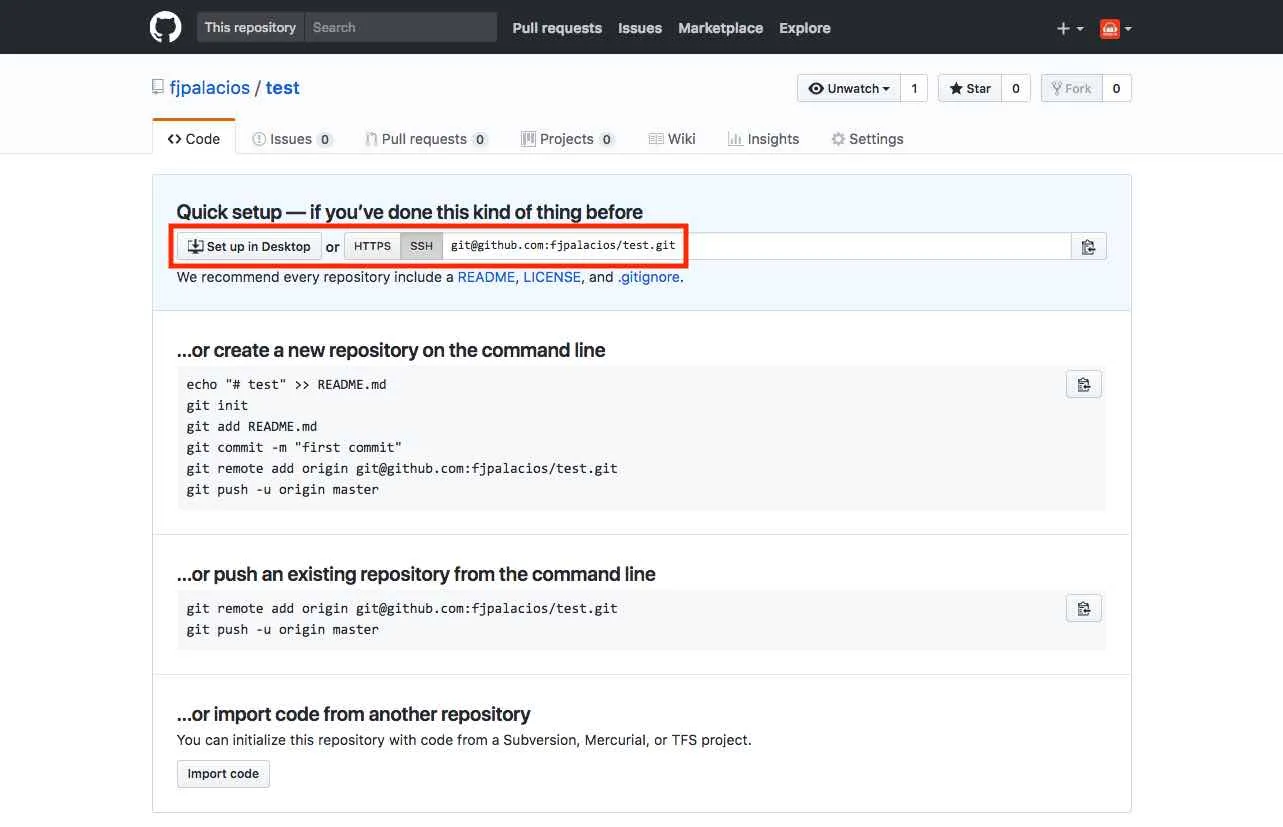The image size is (1283, 827).
Task: Open the Insights tab
Action: click(763, 139)
